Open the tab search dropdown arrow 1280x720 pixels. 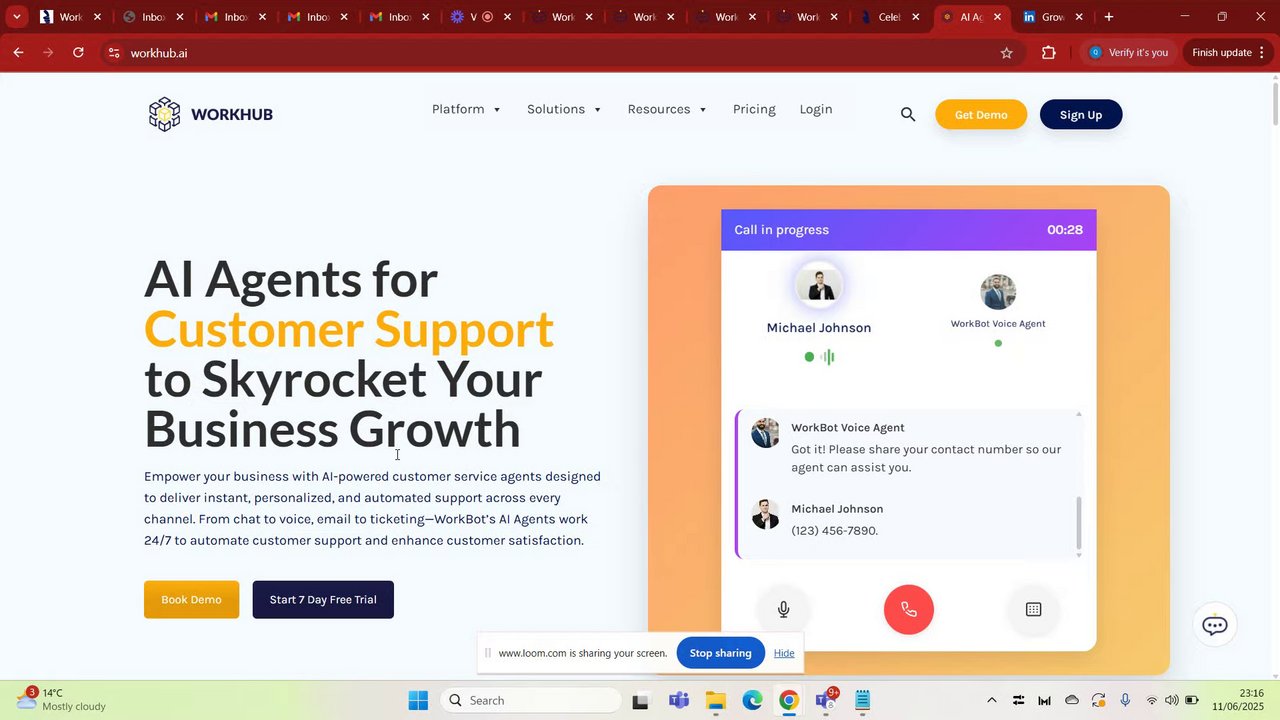pyautogui.click(x=17, y=17)
